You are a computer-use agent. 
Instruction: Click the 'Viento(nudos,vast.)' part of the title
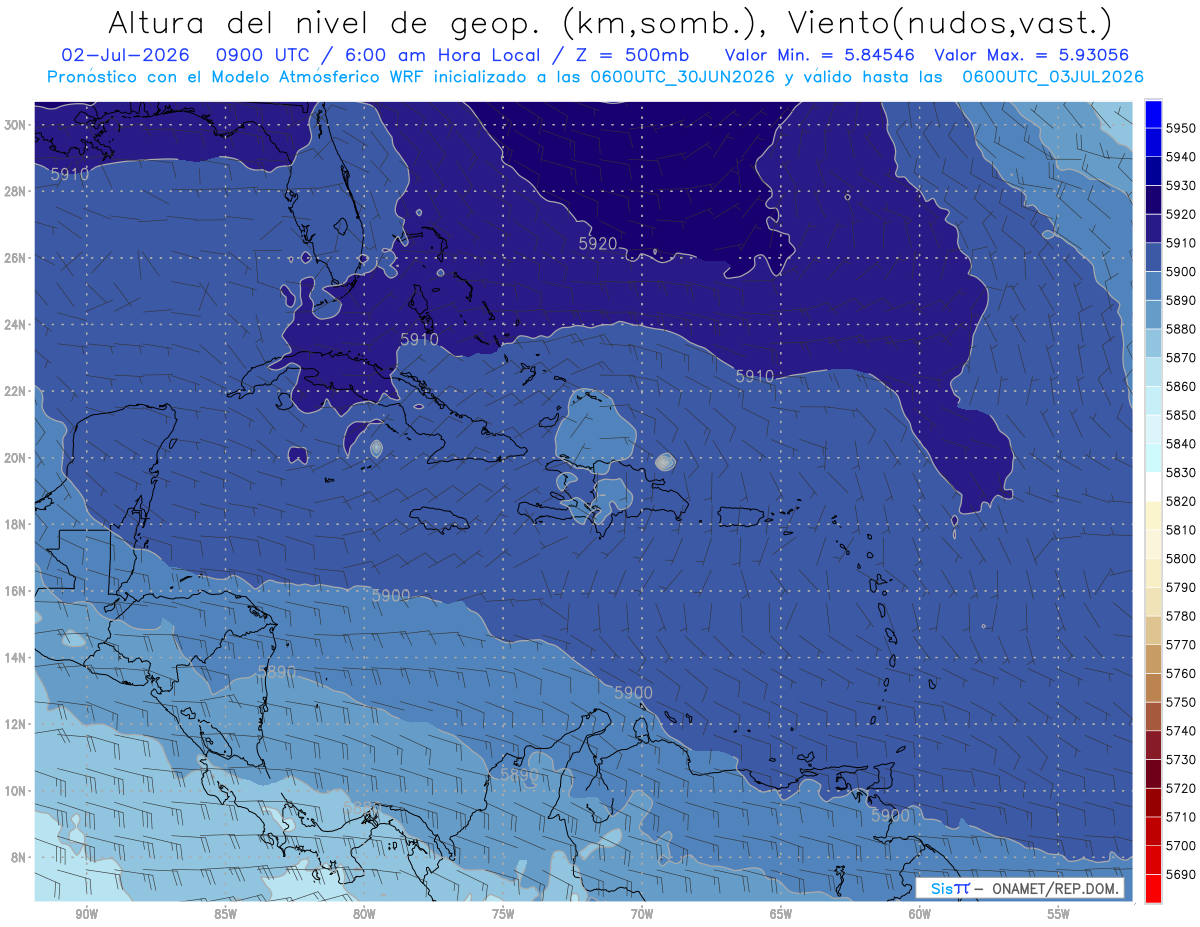point(953,22)
